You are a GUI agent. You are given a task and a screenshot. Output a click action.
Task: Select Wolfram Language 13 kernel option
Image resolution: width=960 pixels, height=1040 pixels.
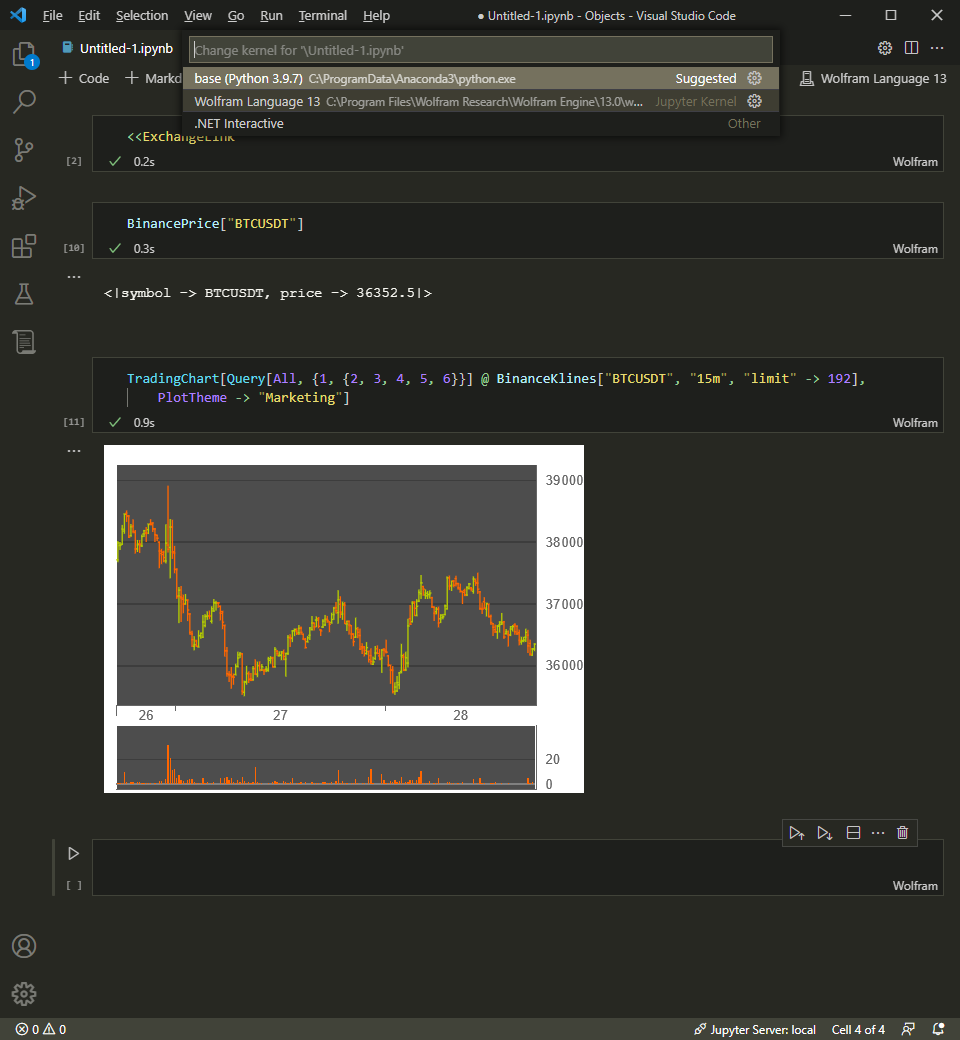coord(480,101)
